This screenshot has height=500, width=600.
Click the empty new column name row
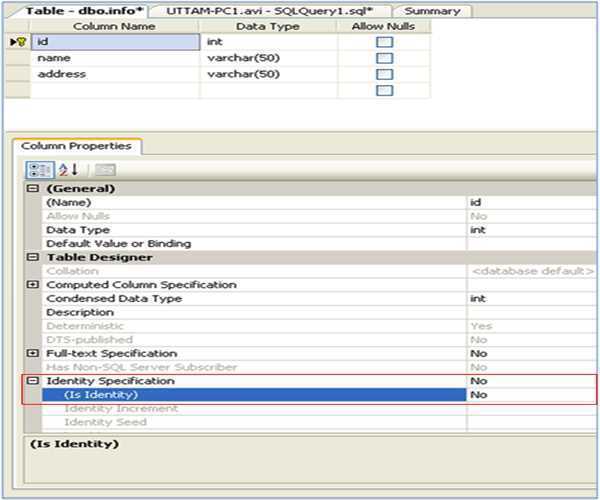point(115,90)
